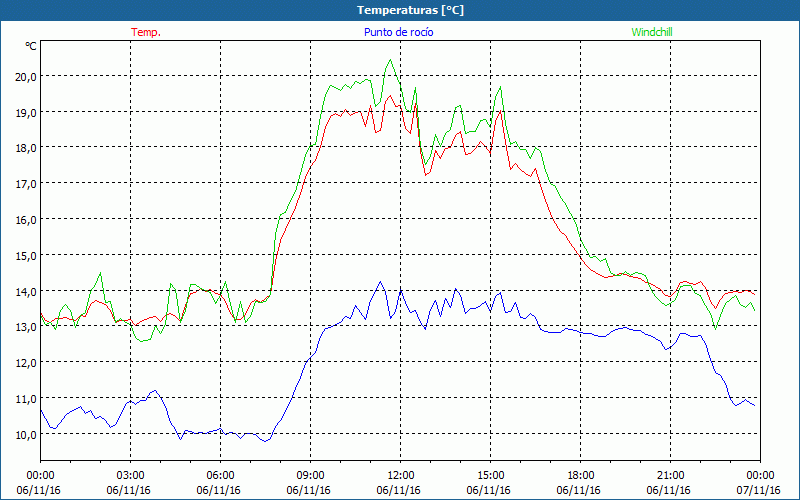Click the '15:00' time axis label

pyautogui.click(x=490, y=476)
